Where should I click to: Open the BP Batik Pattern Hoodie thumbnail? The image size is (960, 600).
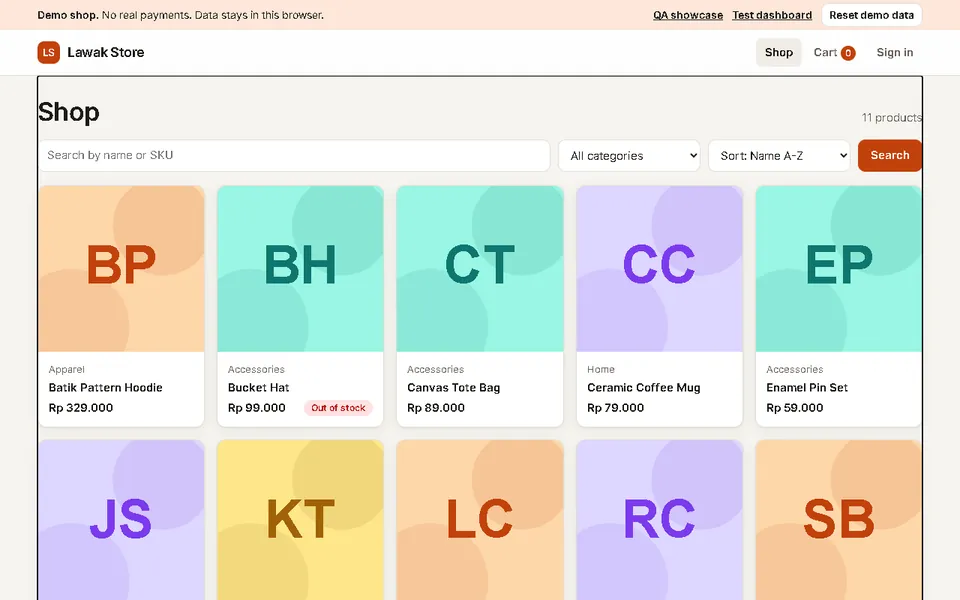click(121, 269)
